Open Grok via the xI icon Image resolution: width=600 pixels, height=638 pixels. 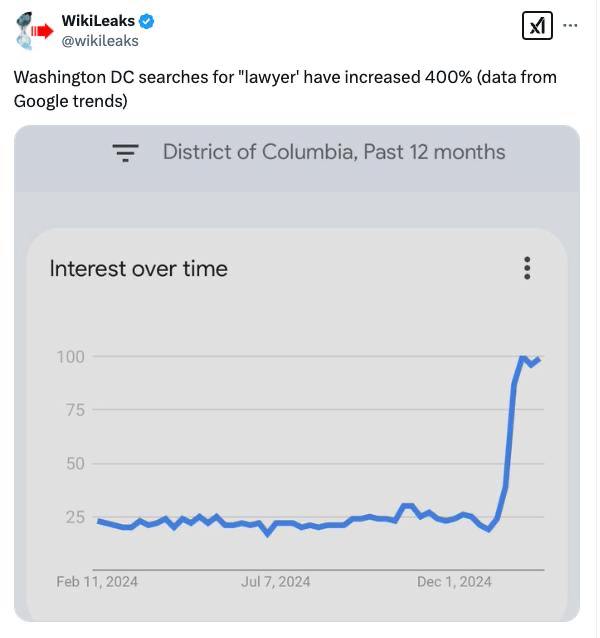tap(537, 26)
